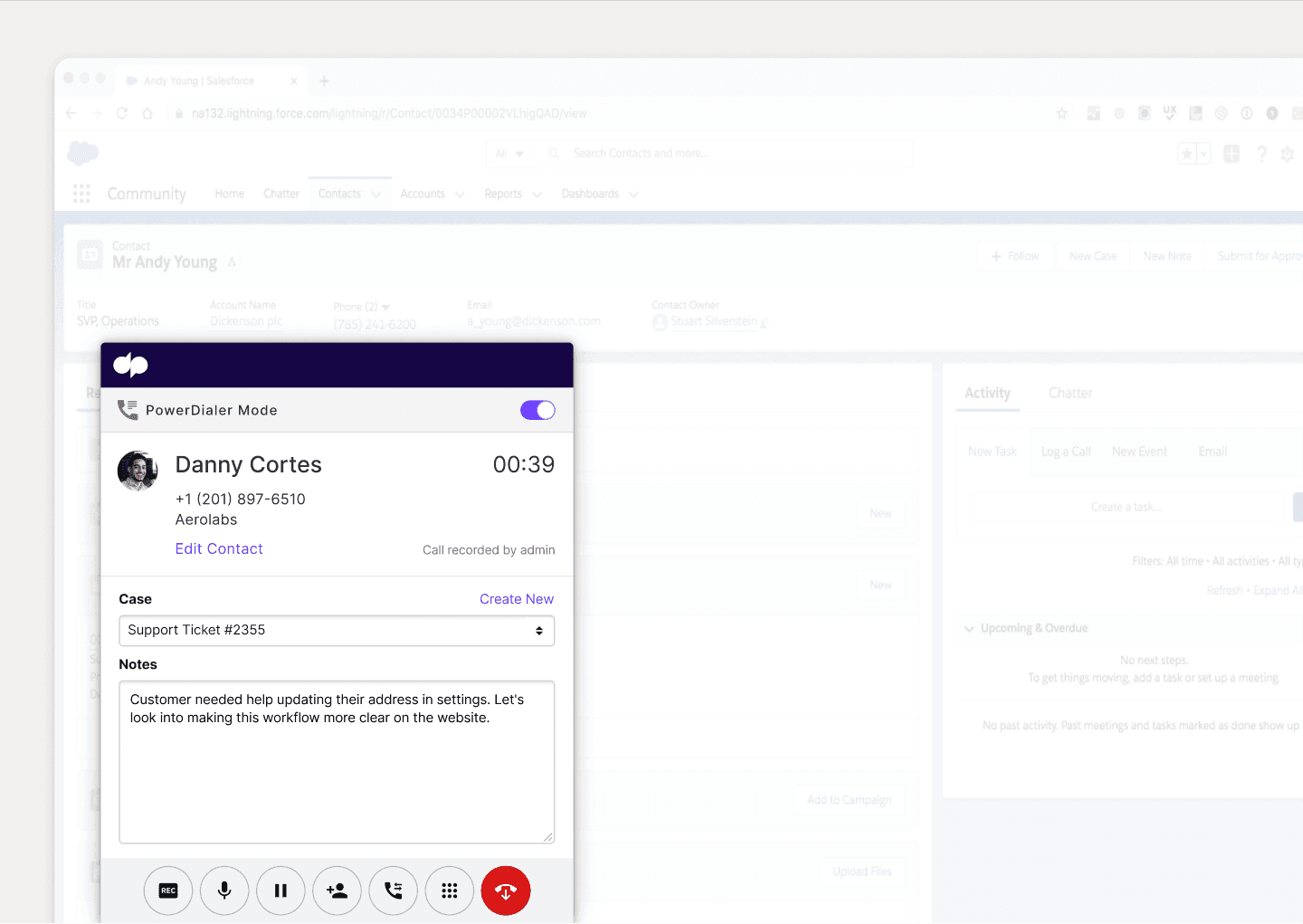Mute the microphone

click(x=224, y=891)
